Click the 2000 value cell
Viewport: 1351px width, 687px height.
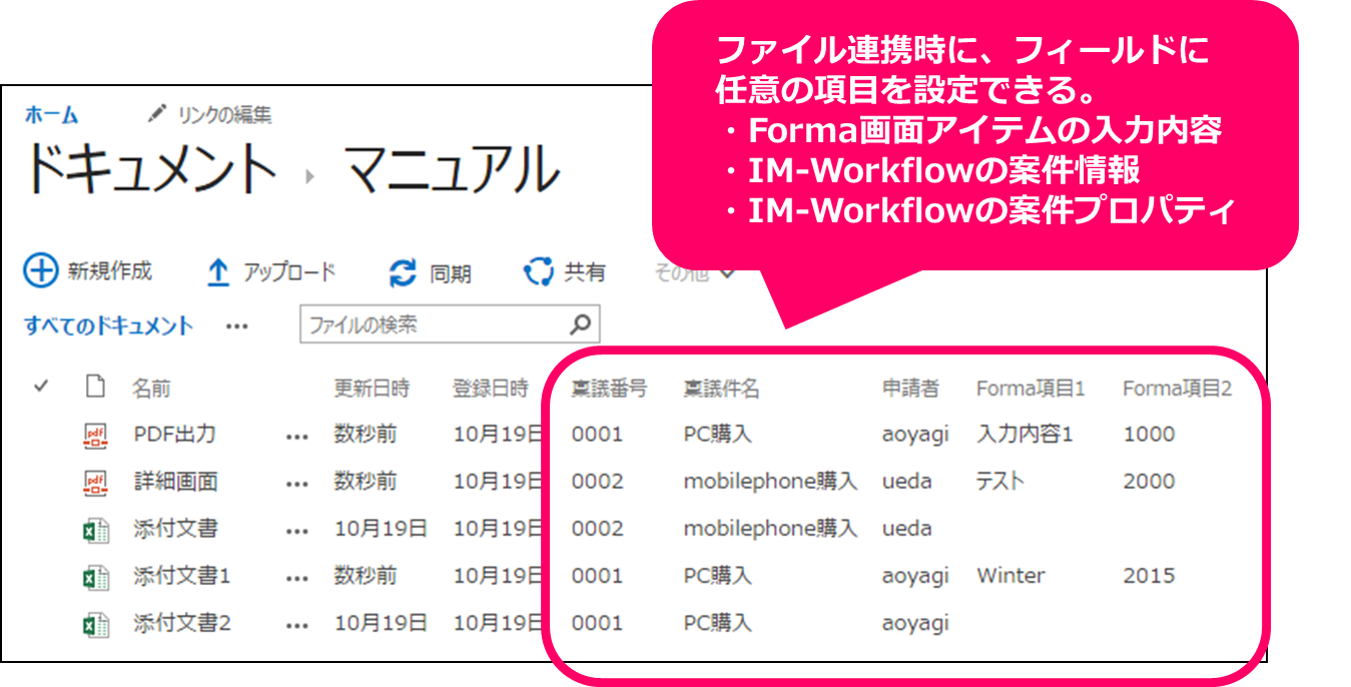point(1149,481)
